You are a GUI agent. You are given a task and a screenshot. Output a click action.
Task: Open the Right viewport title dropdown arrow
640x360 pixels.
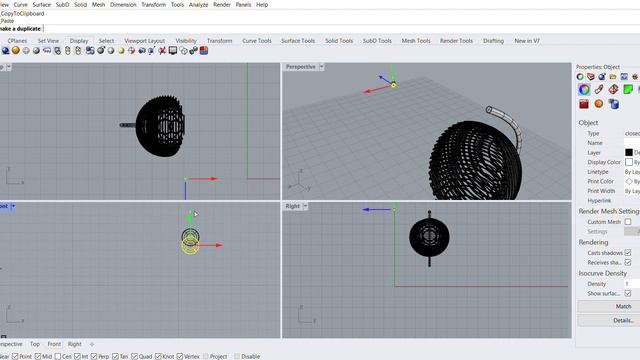click(x=305, y=207)
